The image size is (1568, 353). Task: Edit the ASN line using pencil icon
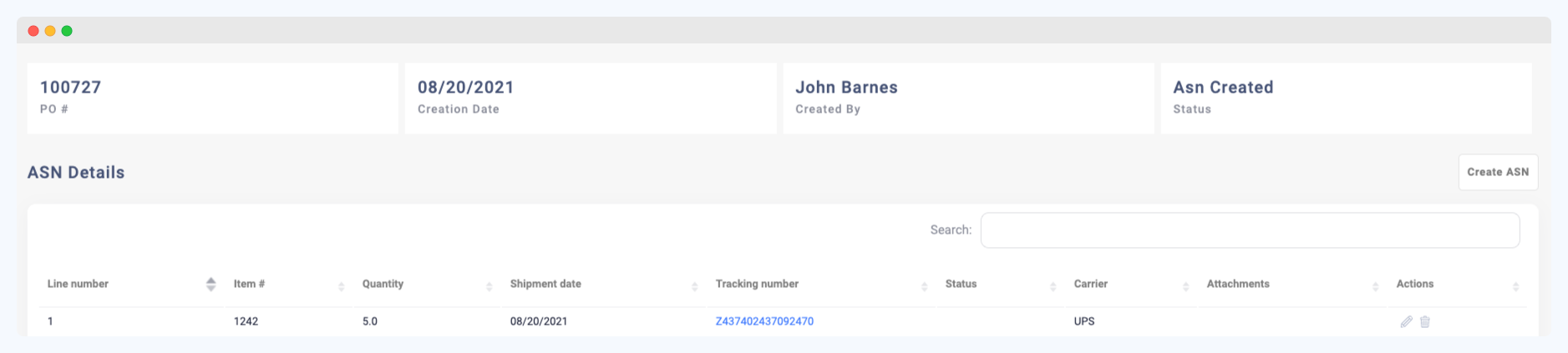pos(1406,321)
